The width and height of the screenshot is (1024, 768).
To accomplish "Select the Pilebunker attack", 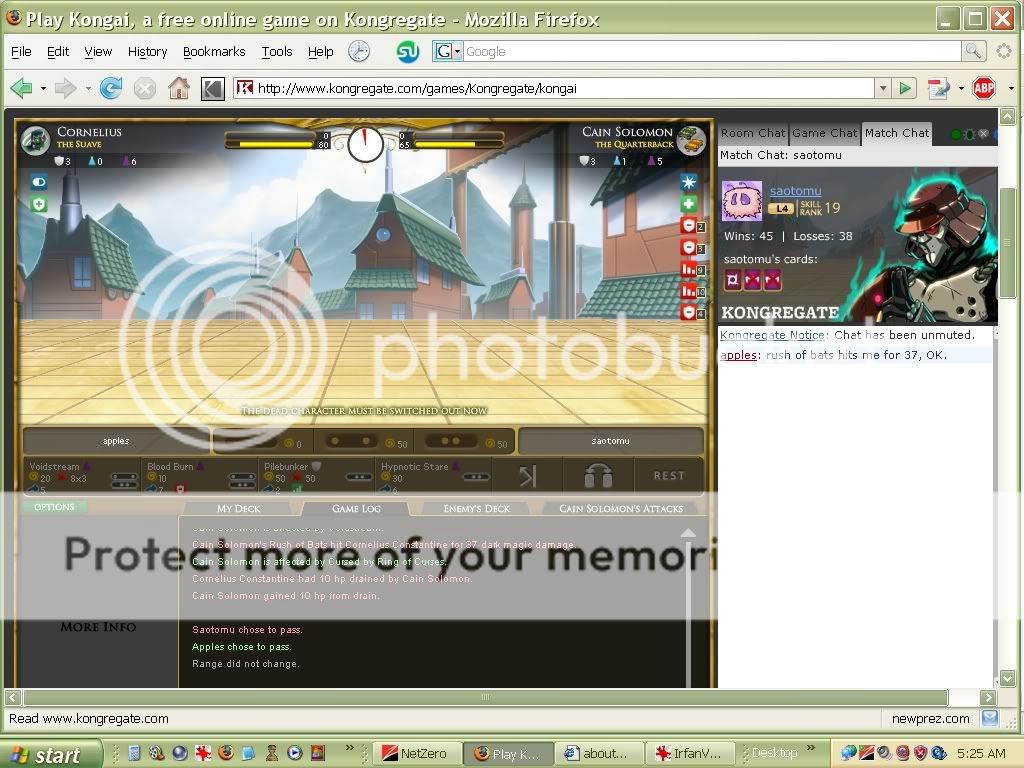I will coord(317,476).
